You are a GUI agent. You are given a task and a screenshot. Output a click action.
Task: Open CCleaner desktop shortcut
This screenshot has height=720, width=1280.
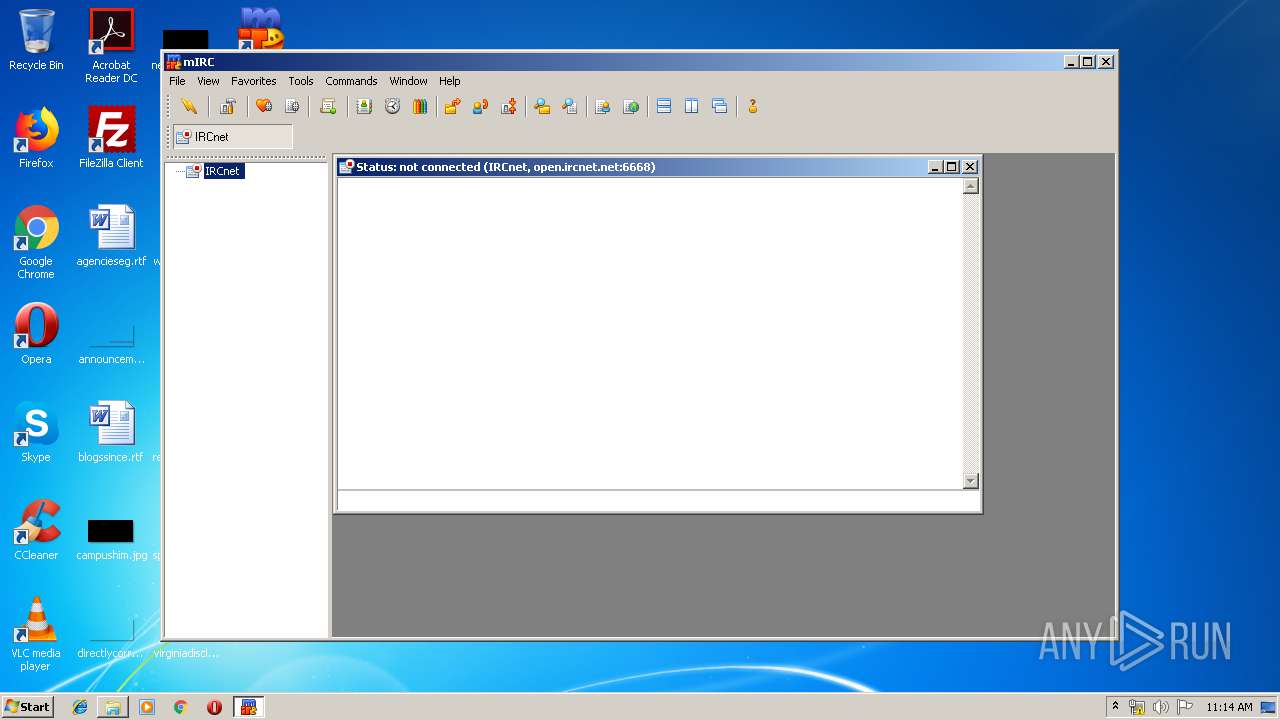tap(36, 531)
